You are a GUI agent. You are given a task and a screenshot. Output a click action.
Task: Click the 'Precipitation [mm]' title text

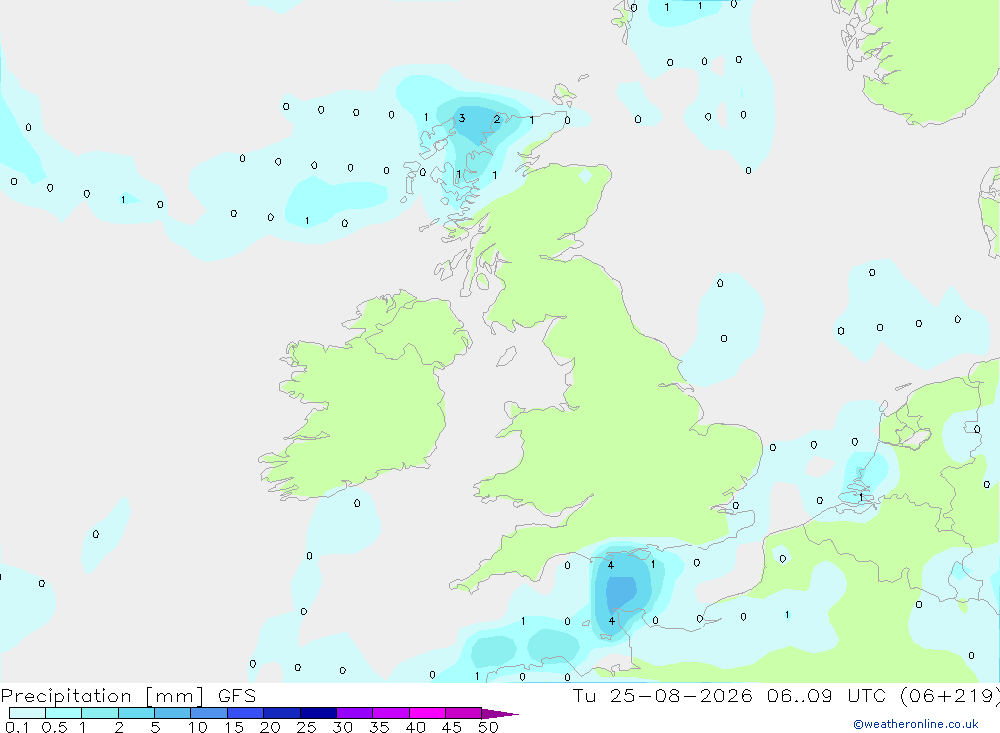(x=102, y=695)
